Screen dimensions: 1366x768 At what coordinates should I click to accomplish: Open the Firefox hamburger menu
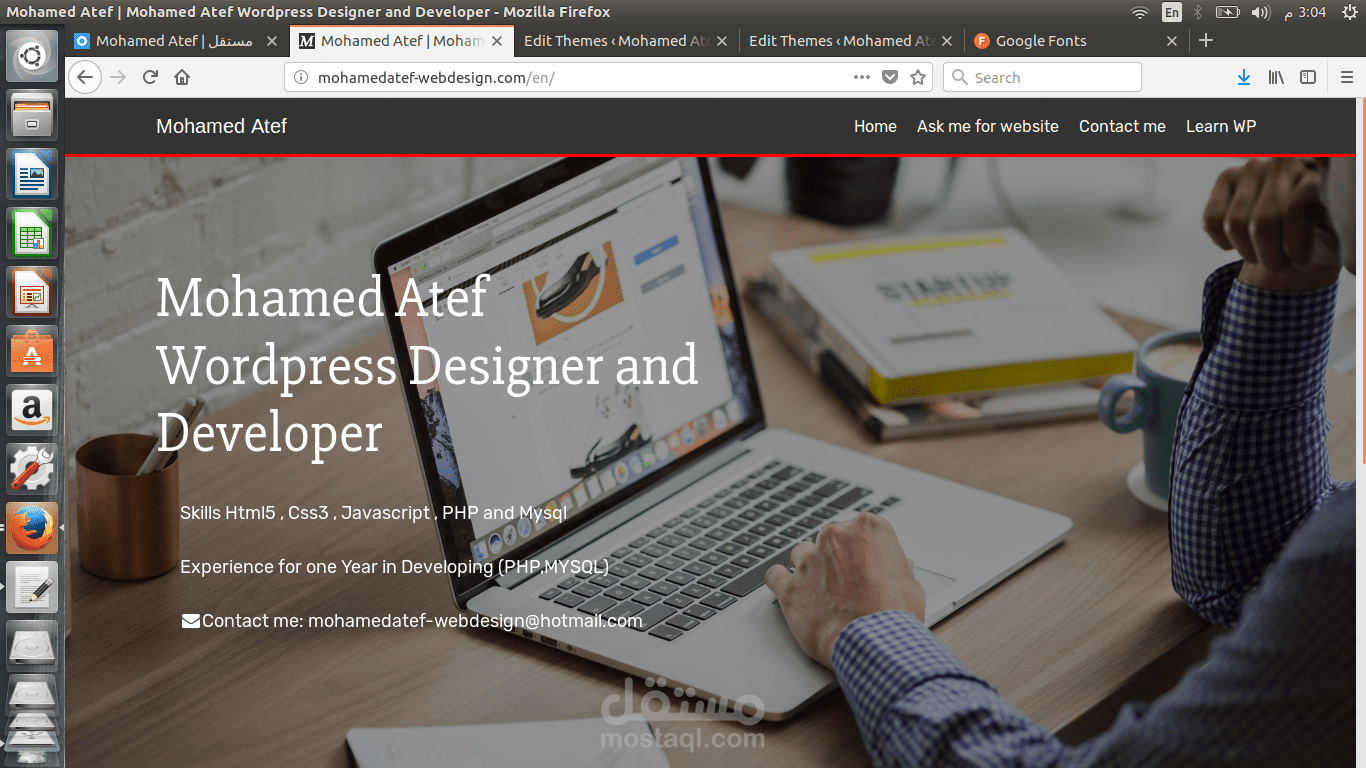(1346, 77)
